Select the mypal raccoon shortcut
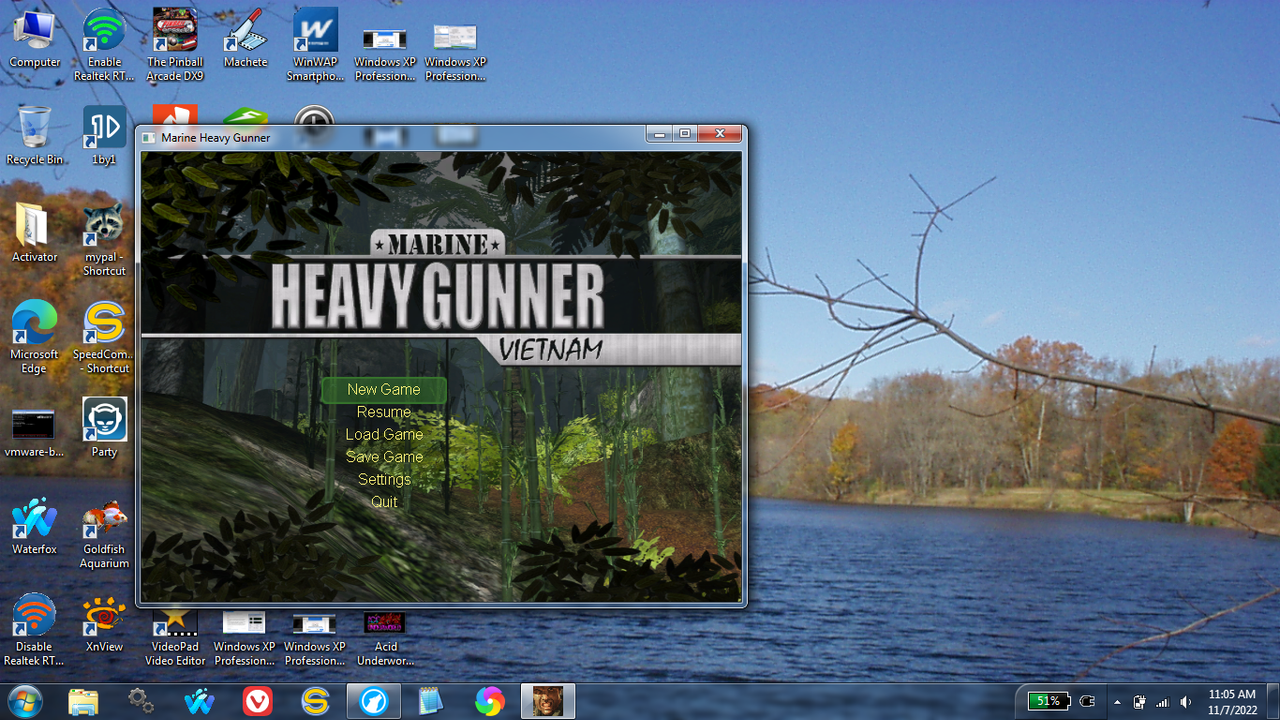This screenshot has width=1280, height=720. pyautogui.click(x=104, y=240)
